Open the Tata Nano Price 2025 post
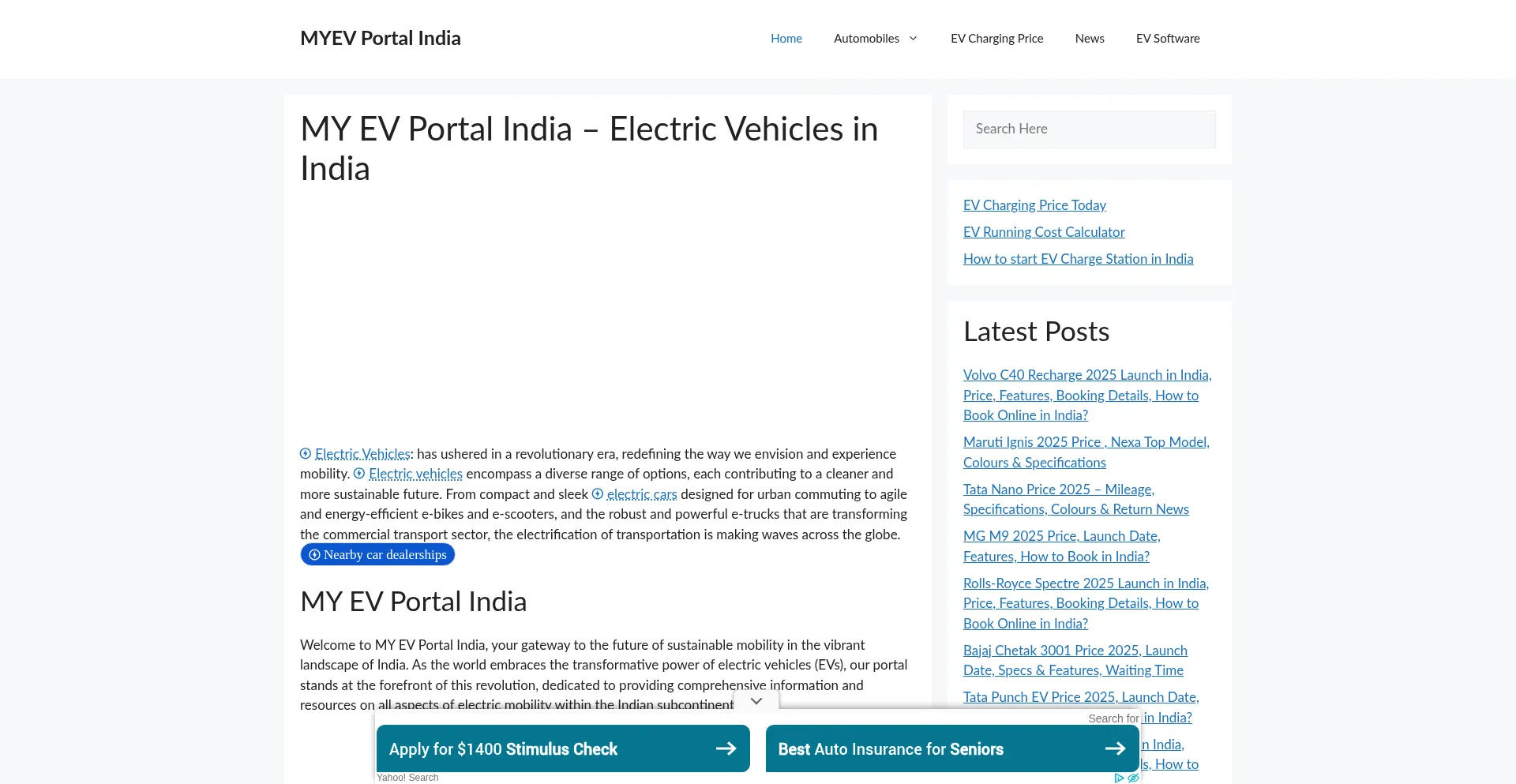This screenshot has height=784, width=1516. 1076,499
